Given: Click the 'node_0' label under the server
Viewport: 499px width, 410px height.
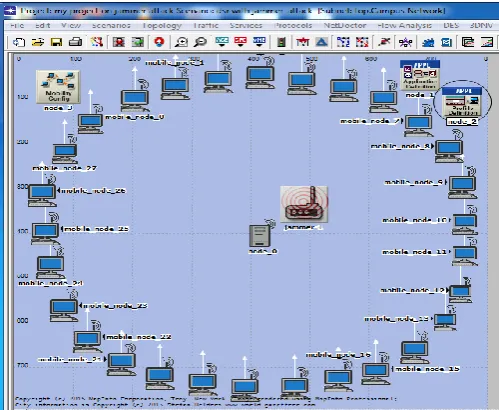Looking at the screenshot, I should [x=263, y=251].
